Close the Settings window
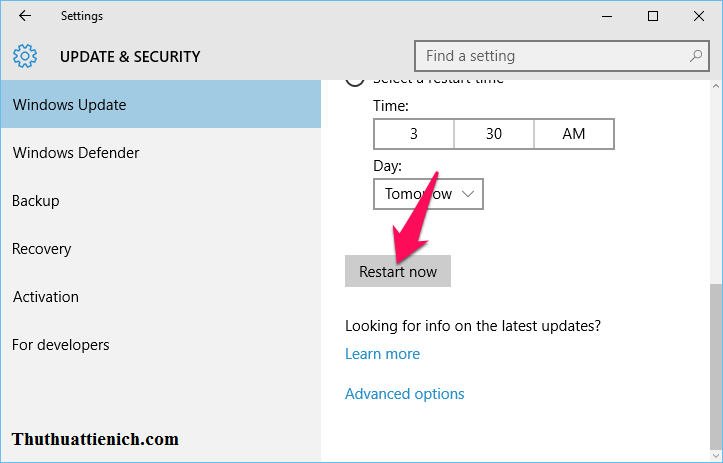 tap(699, 16)
